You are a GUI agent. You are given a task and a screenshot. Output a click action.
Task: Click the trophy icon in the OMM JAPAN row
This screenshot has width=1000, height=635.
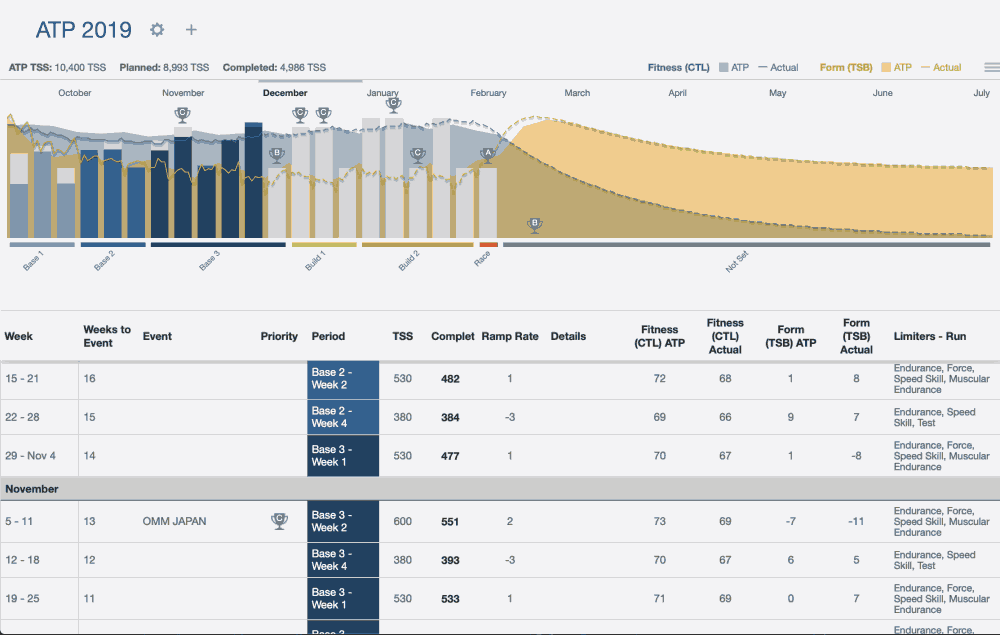tap(279, 521)
